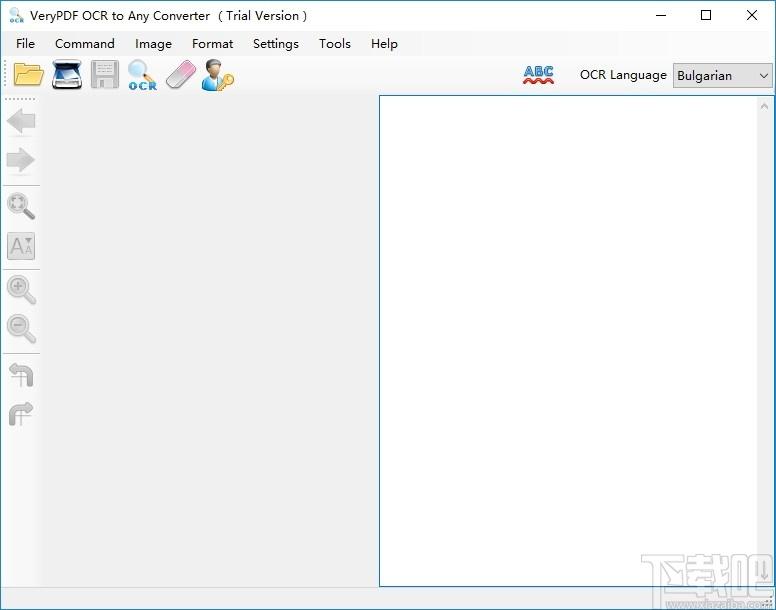The image size is (776, 610).
Task: Rotate image left with curved arrow
Action: coord(21,375)
